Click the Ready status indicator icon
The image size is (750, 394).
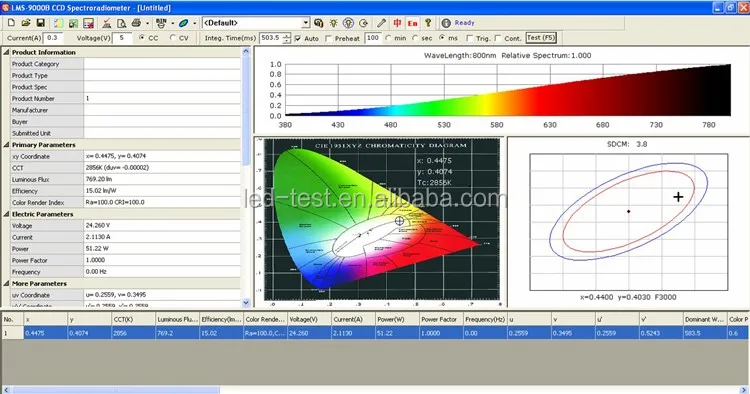(x=446, y=23)
